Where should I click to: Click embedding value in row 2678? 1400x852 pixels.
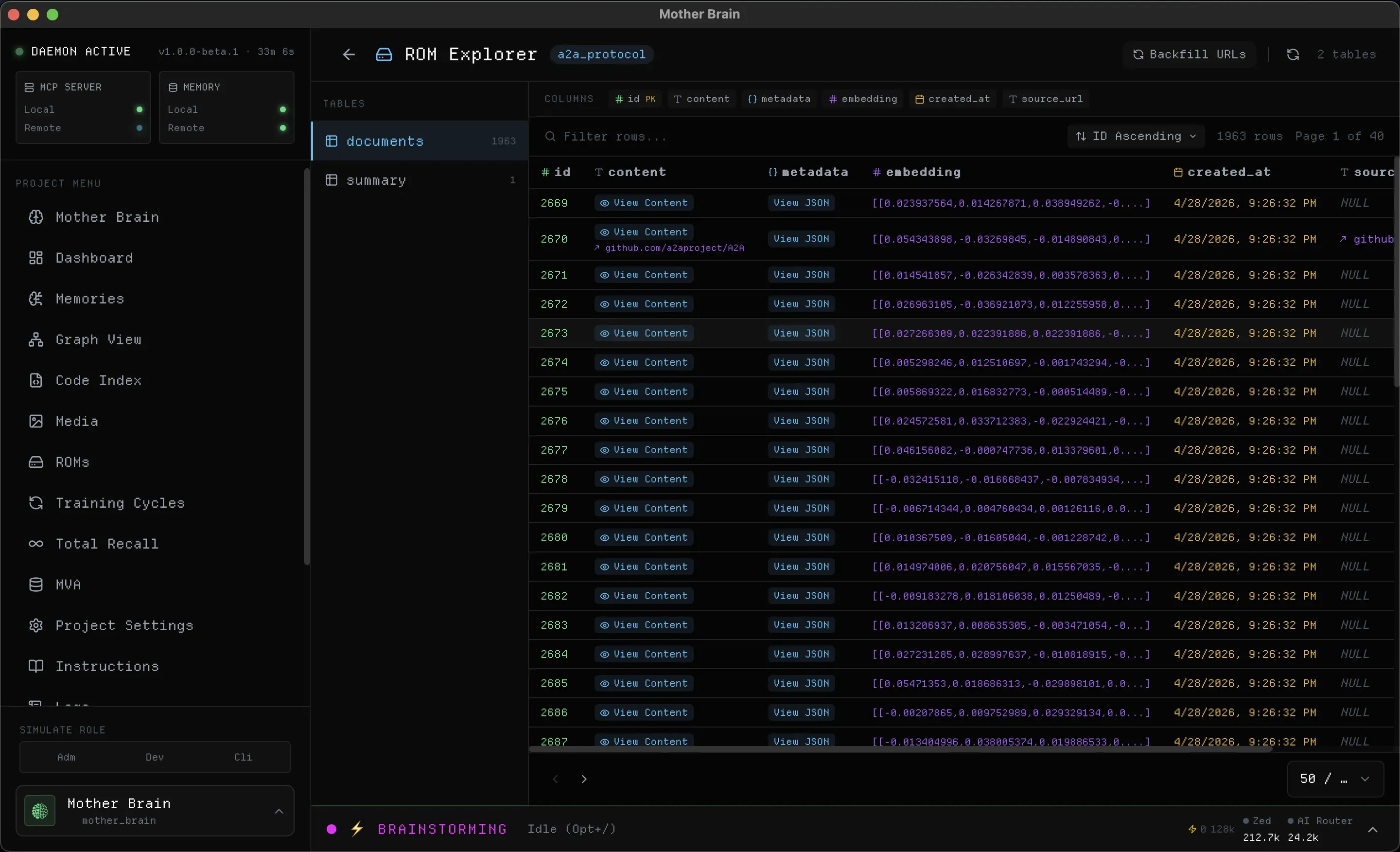pos(1011,479)
